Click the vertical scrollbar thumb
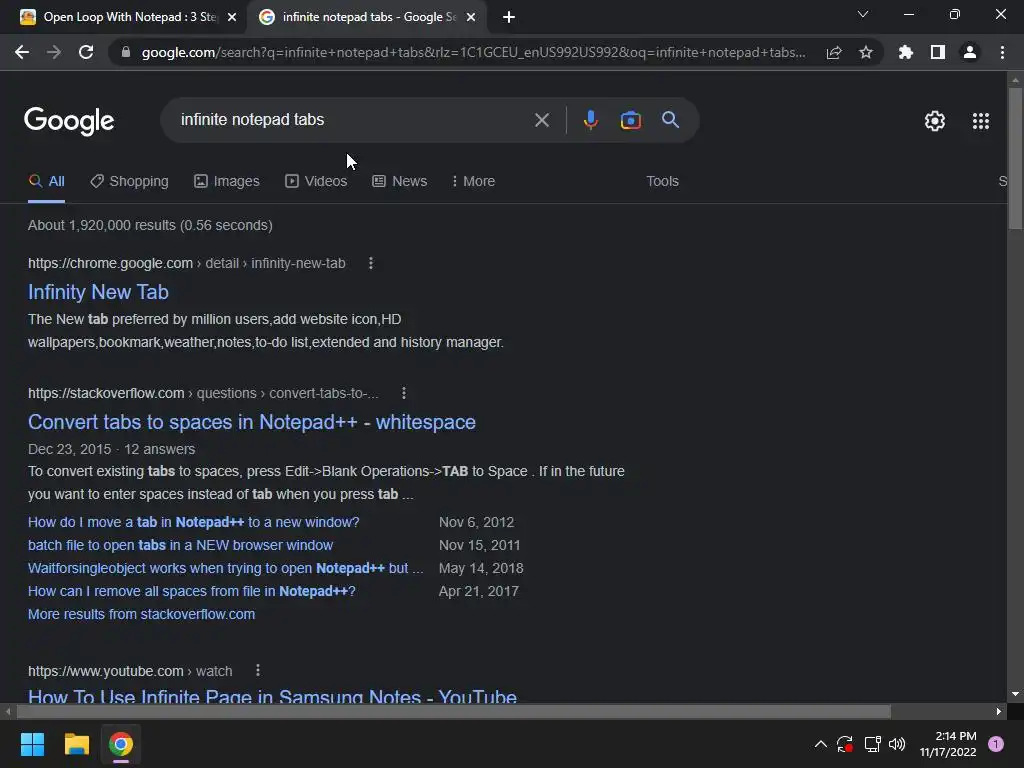1024x768 pixels. point(1015,158)
